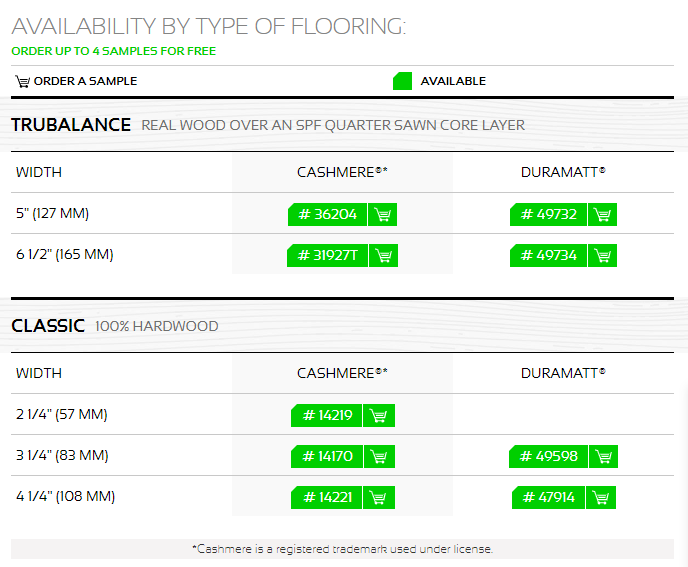Order sample with cart icon beside #14219
Viewport: 688px width, 567px height.
[379, 416]
